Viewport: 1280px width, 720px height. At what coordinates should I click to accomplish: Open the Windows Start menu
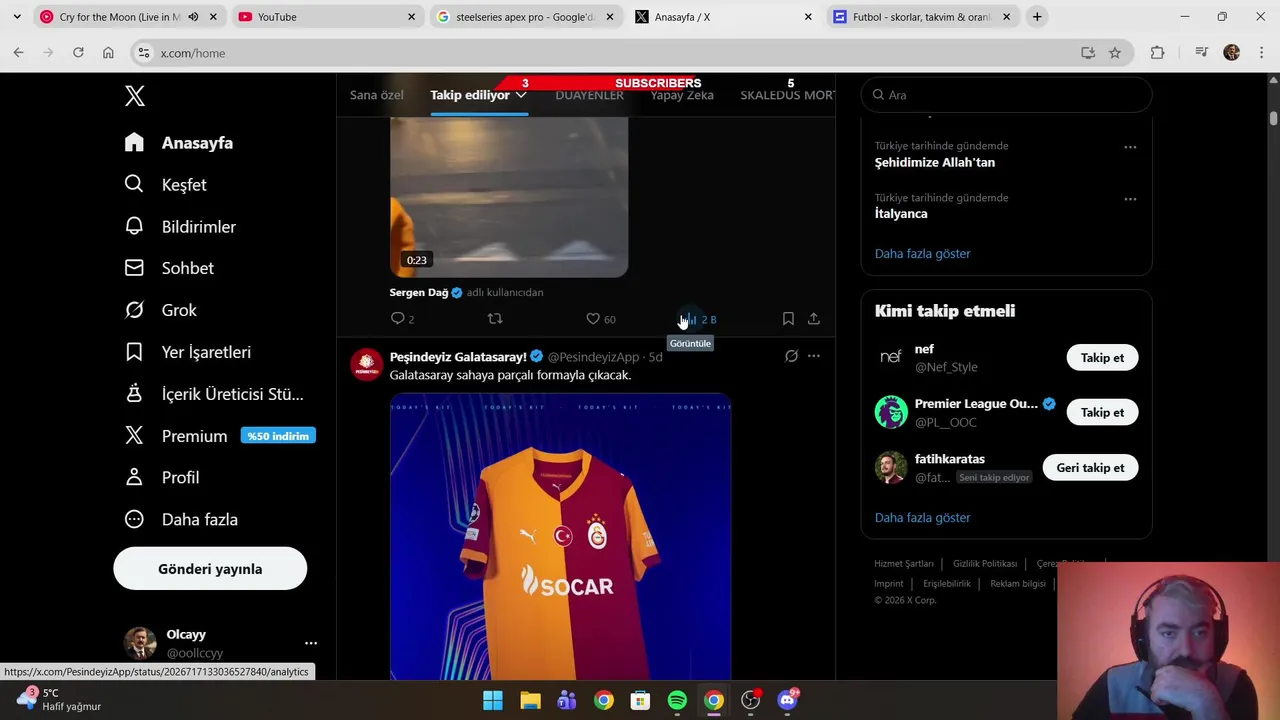493,701
